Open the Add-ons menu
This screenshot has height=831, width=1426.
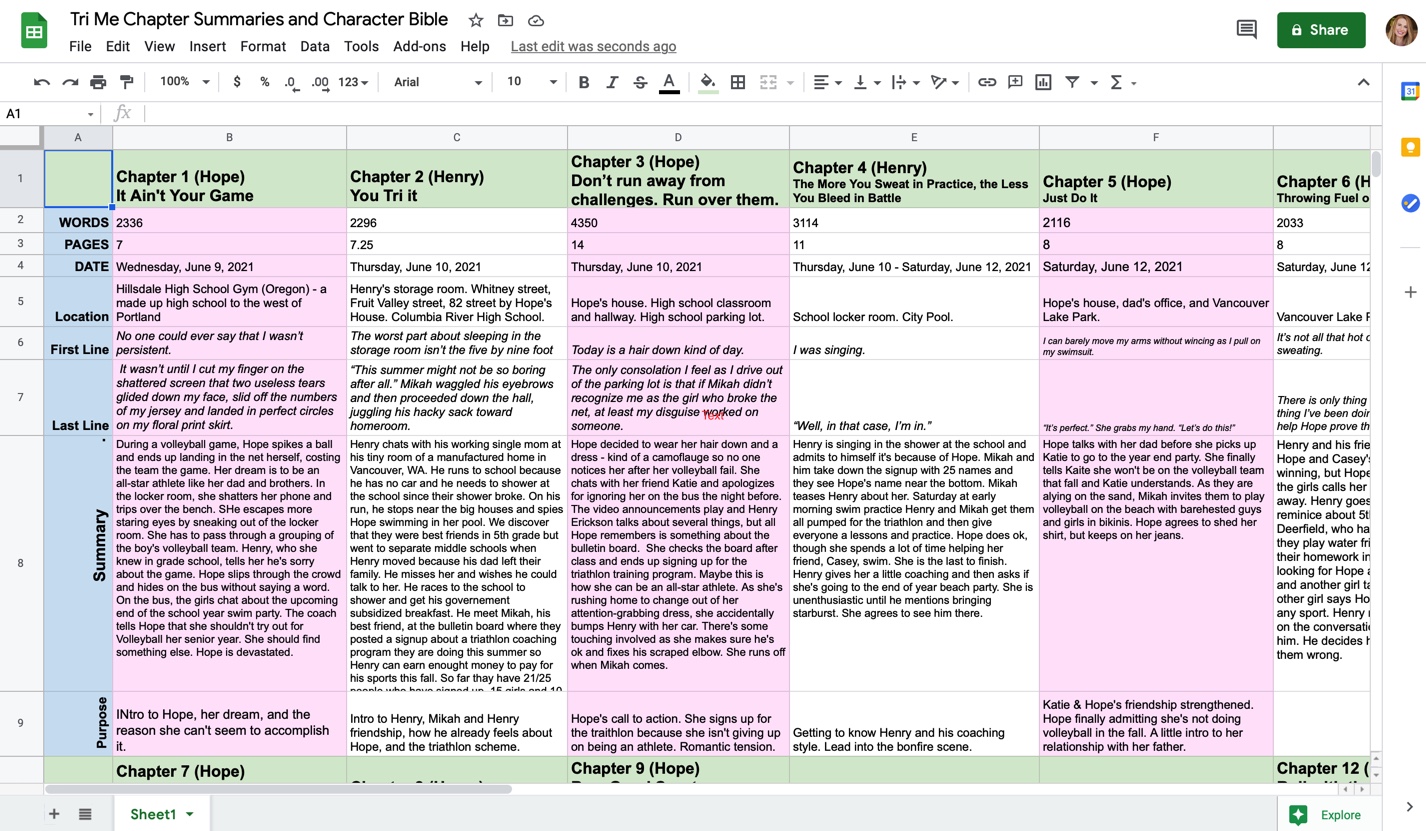point(420,46)
